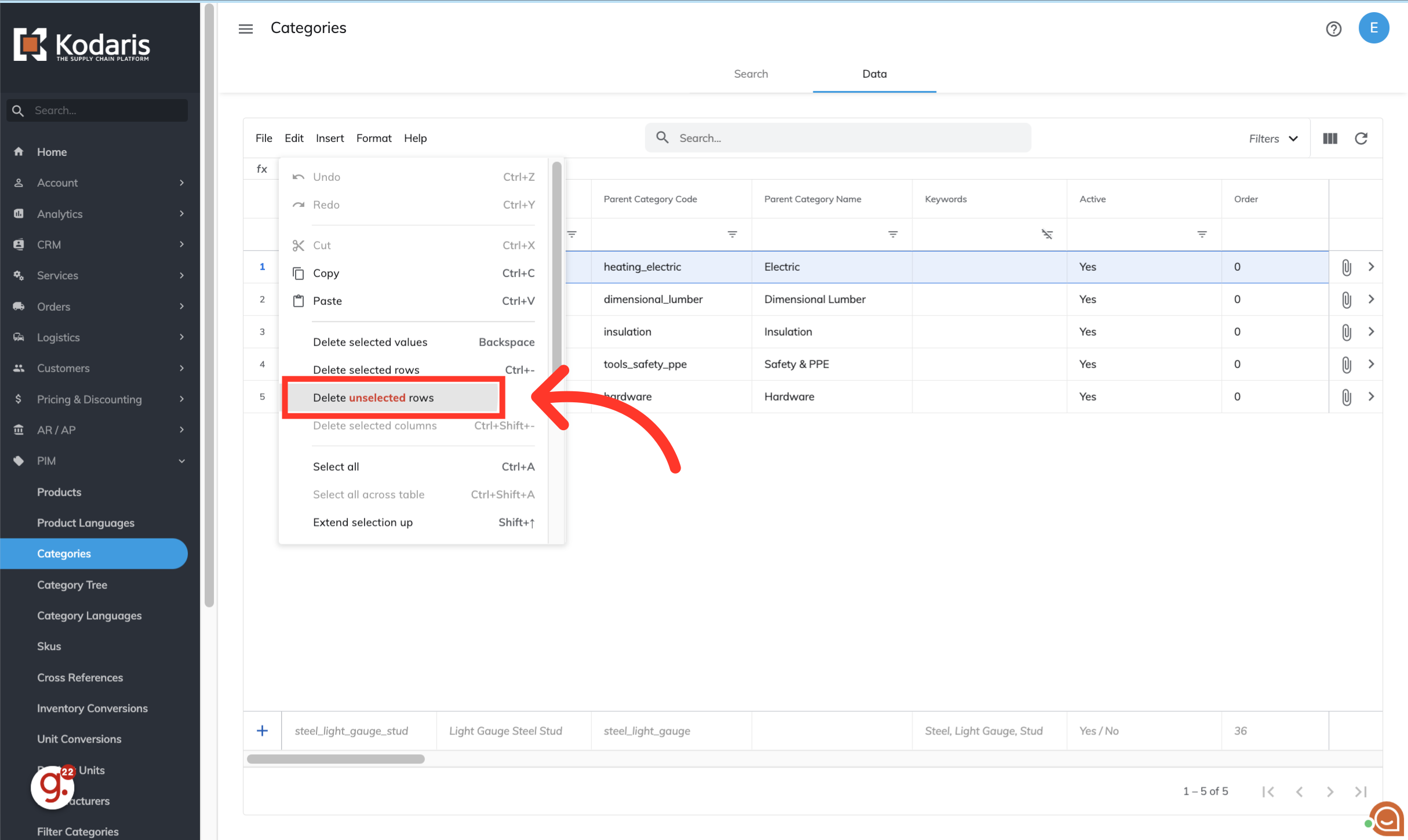Viewport: 1408px width, 840px height.
Task: Open the Hardware row detail chevron
Action: (1371, 397)
